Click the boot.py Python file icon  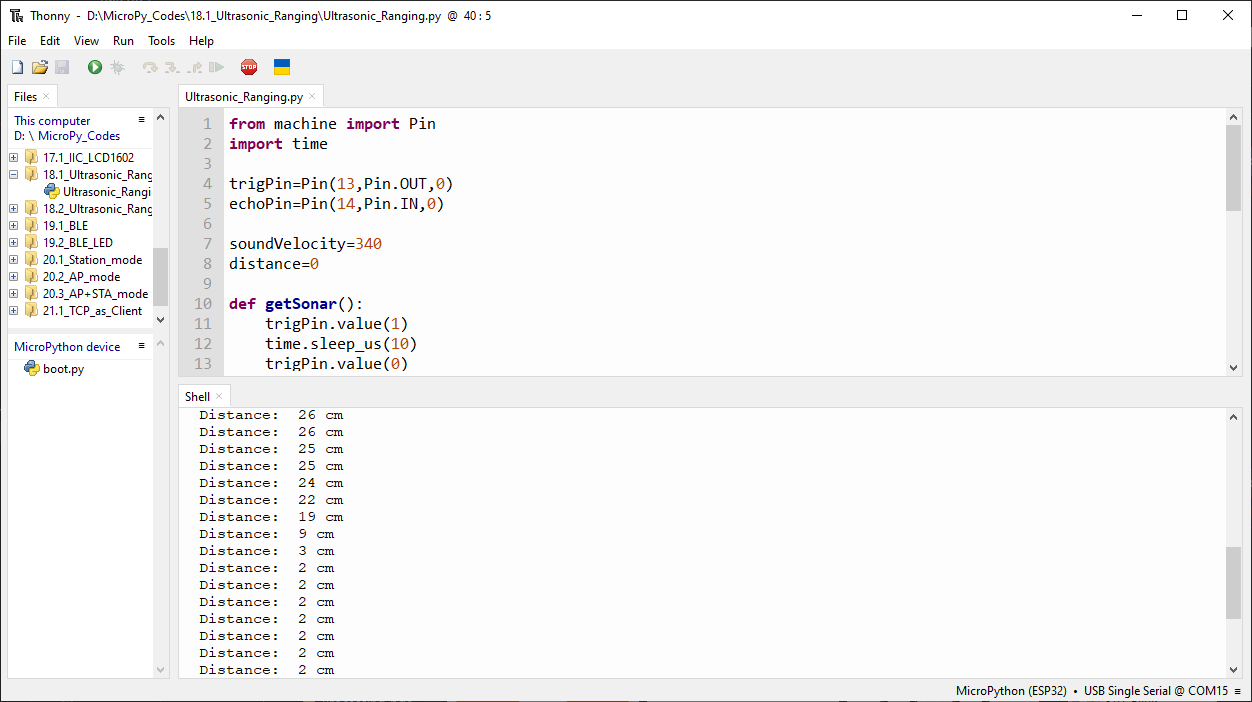click(x=32, y=368)
